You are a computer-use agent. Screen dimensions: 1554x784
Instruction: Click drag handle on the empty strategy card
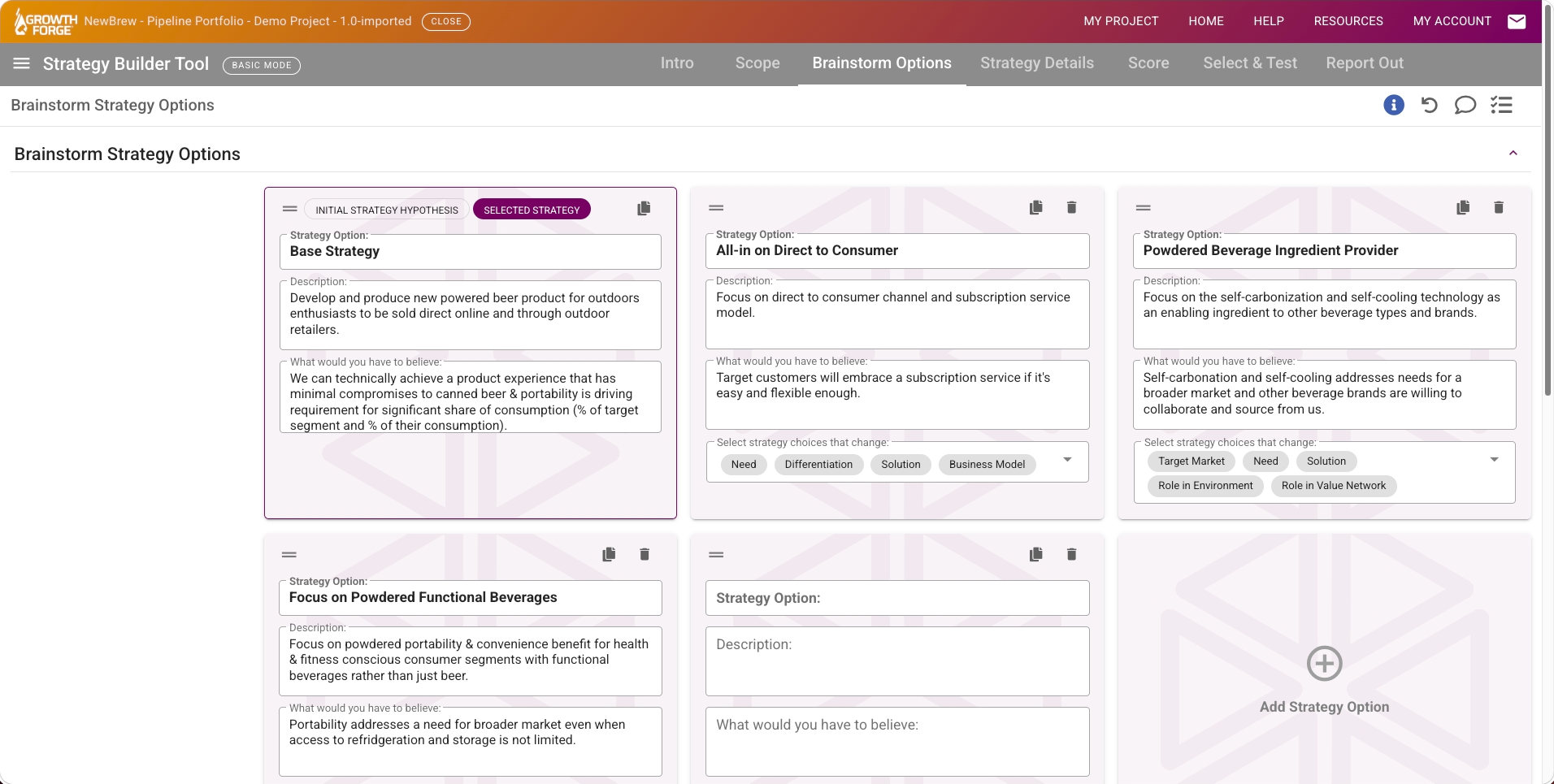[716, 555]
